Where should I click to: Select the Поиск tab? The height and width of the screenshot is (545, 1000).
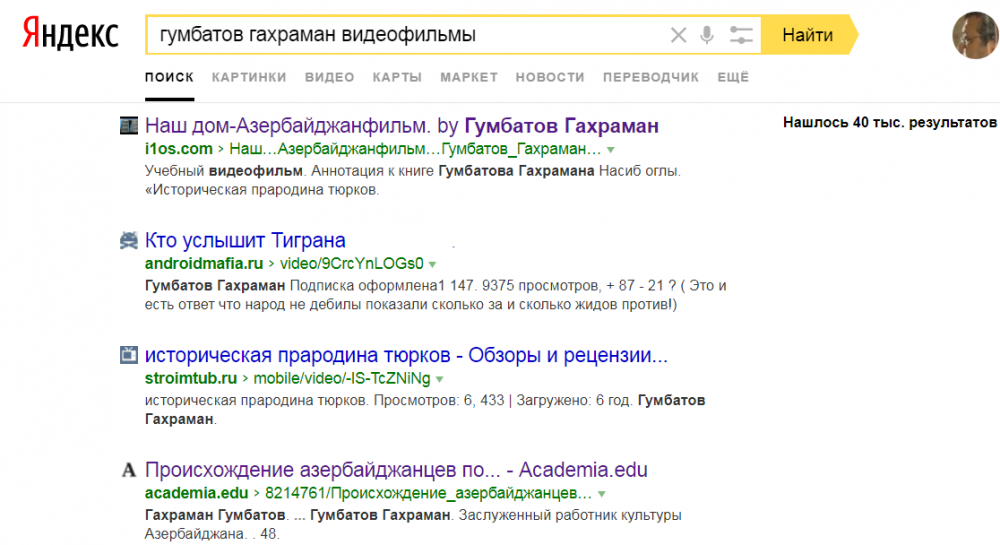point(169,77)
